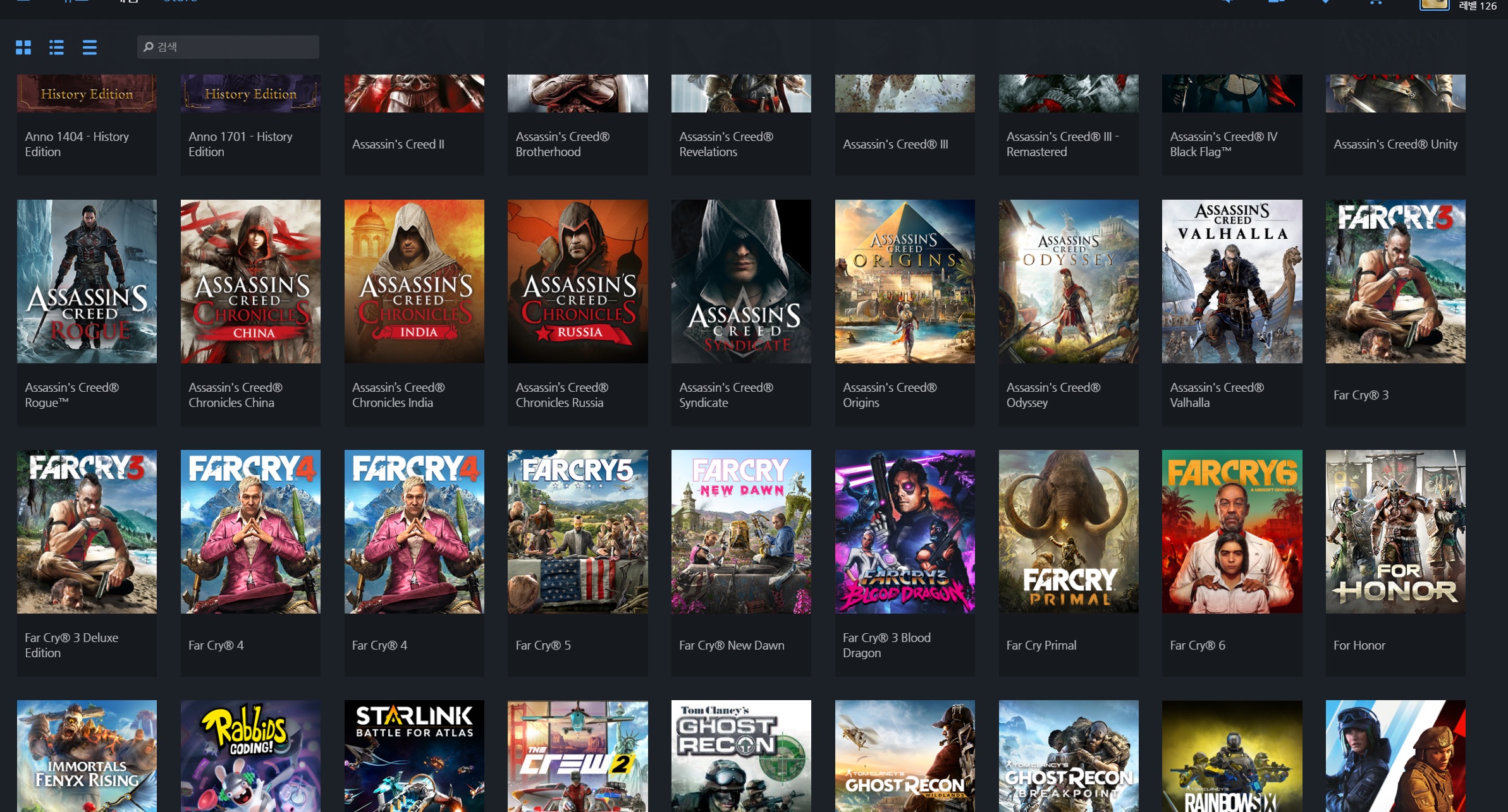Image resolution: width=1508 pixels, height=812 pixels.
Task: Open the Far Cry New Dawn cover
Action: 741,531
